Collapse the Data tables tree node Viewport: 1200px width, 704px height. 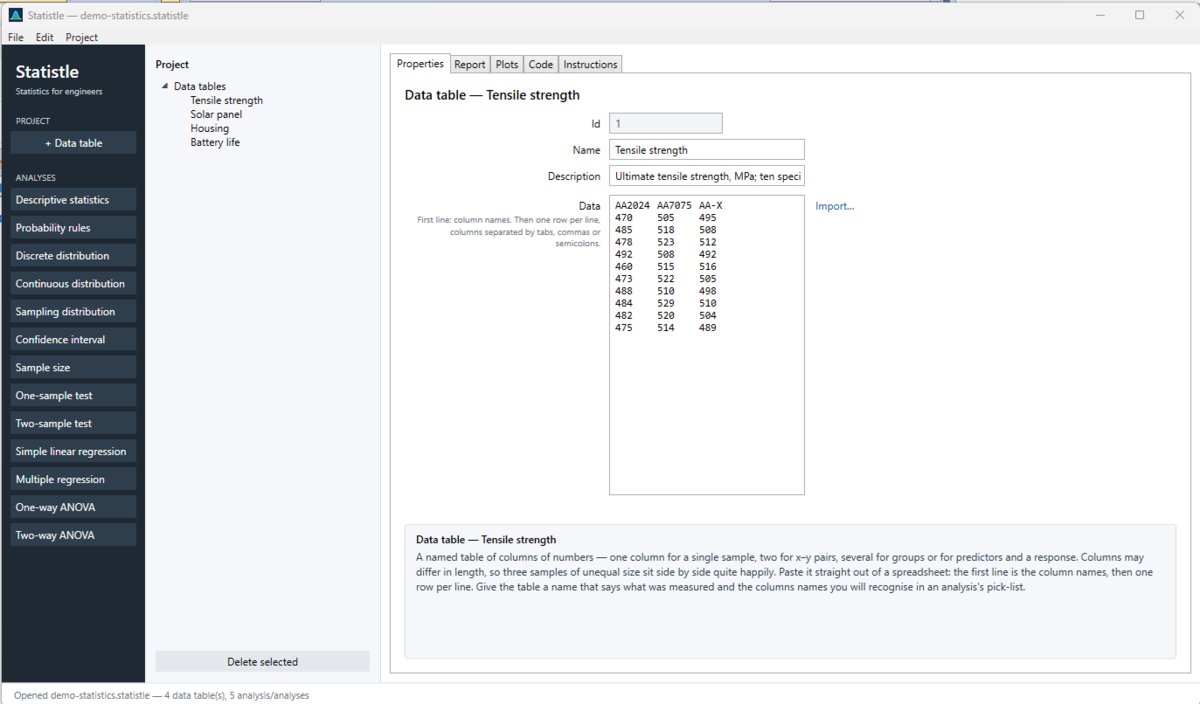[x=165, y=87]
